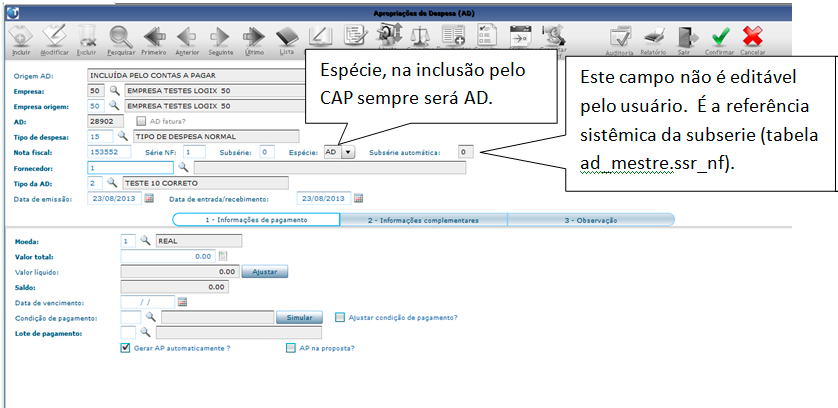Click the balance scale toolbar icon
This screenshot has height=408, width=838.
[419, 36]
